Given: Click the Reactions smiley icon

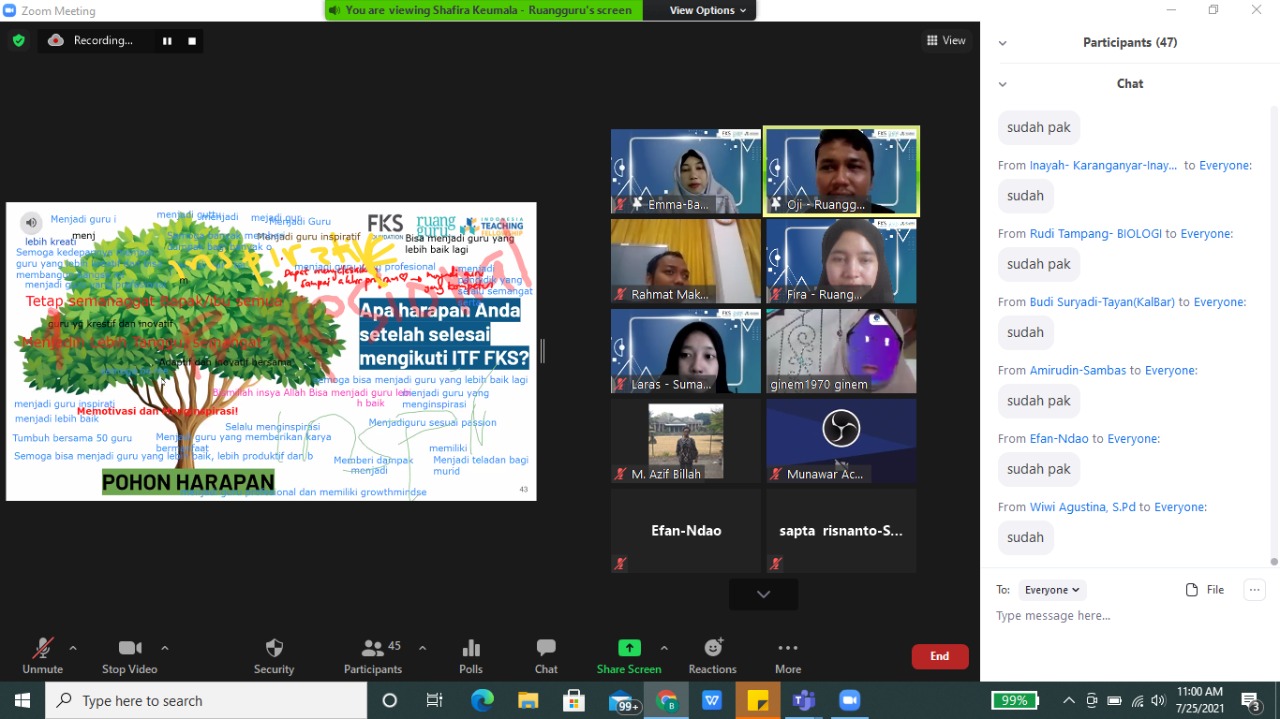Looking at the screenshot, I should [712, 648].
